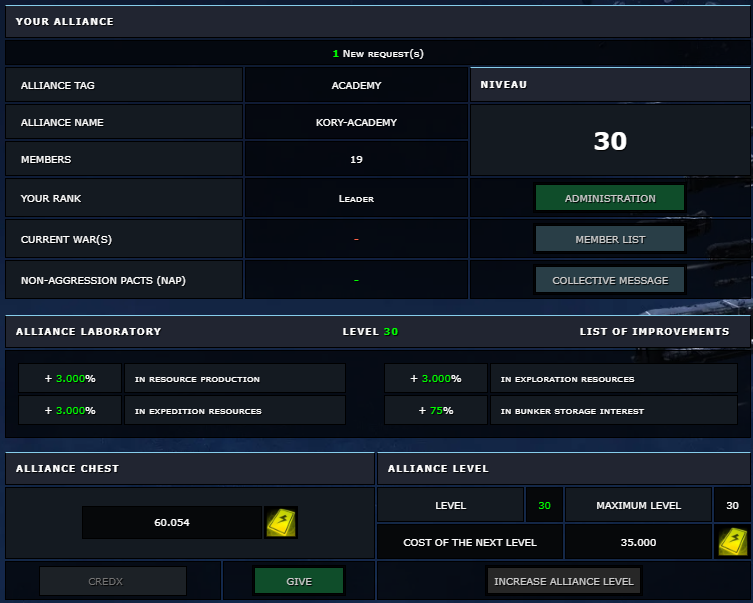Click the energy card icon beside next level cost
753x603 pixels.
pyautogui.click(x=733, y=542)
